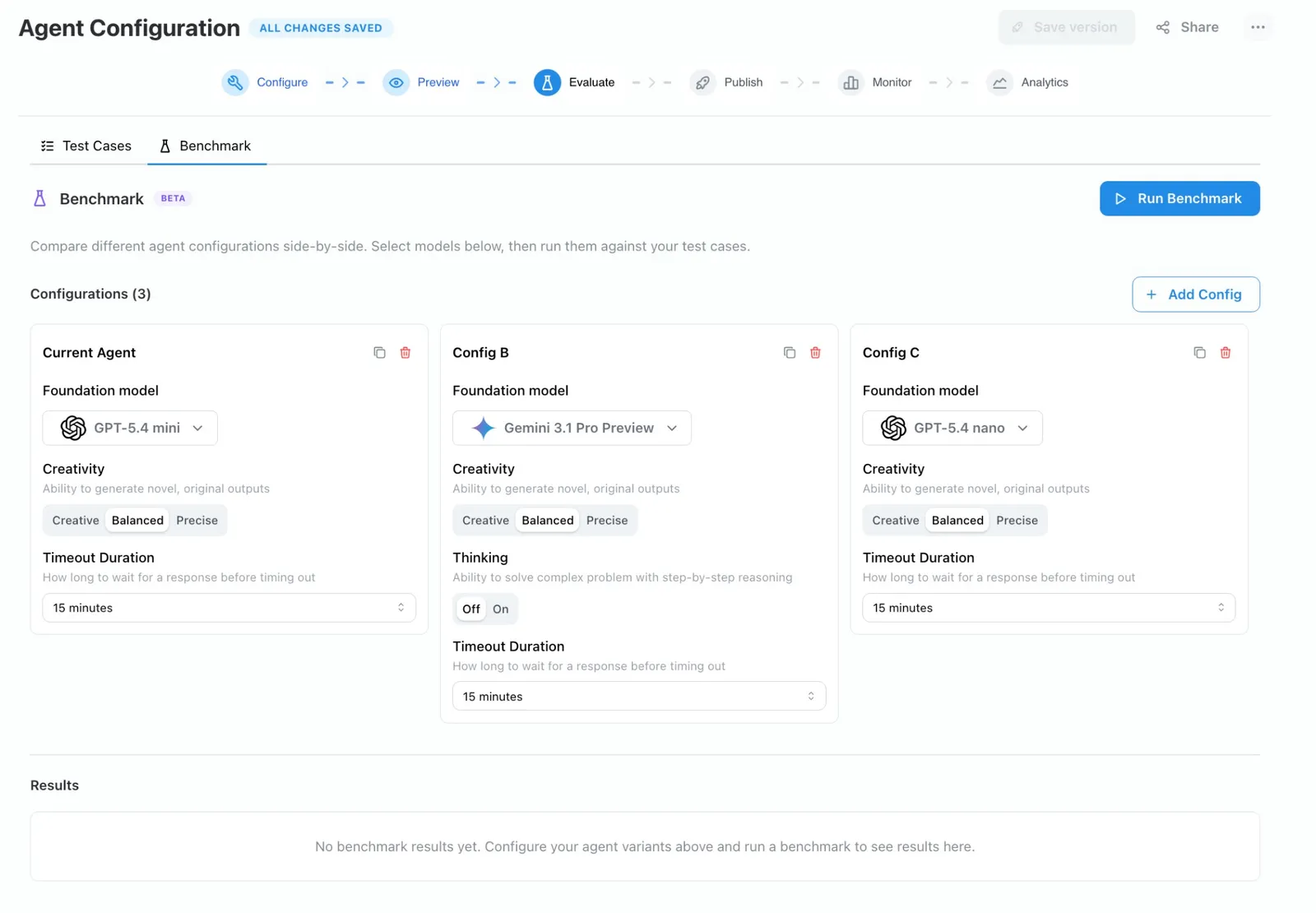This screenshot has width=1316, height=913.
Task: Open the more options ellipsis menu
Action: coord(1258,27)
